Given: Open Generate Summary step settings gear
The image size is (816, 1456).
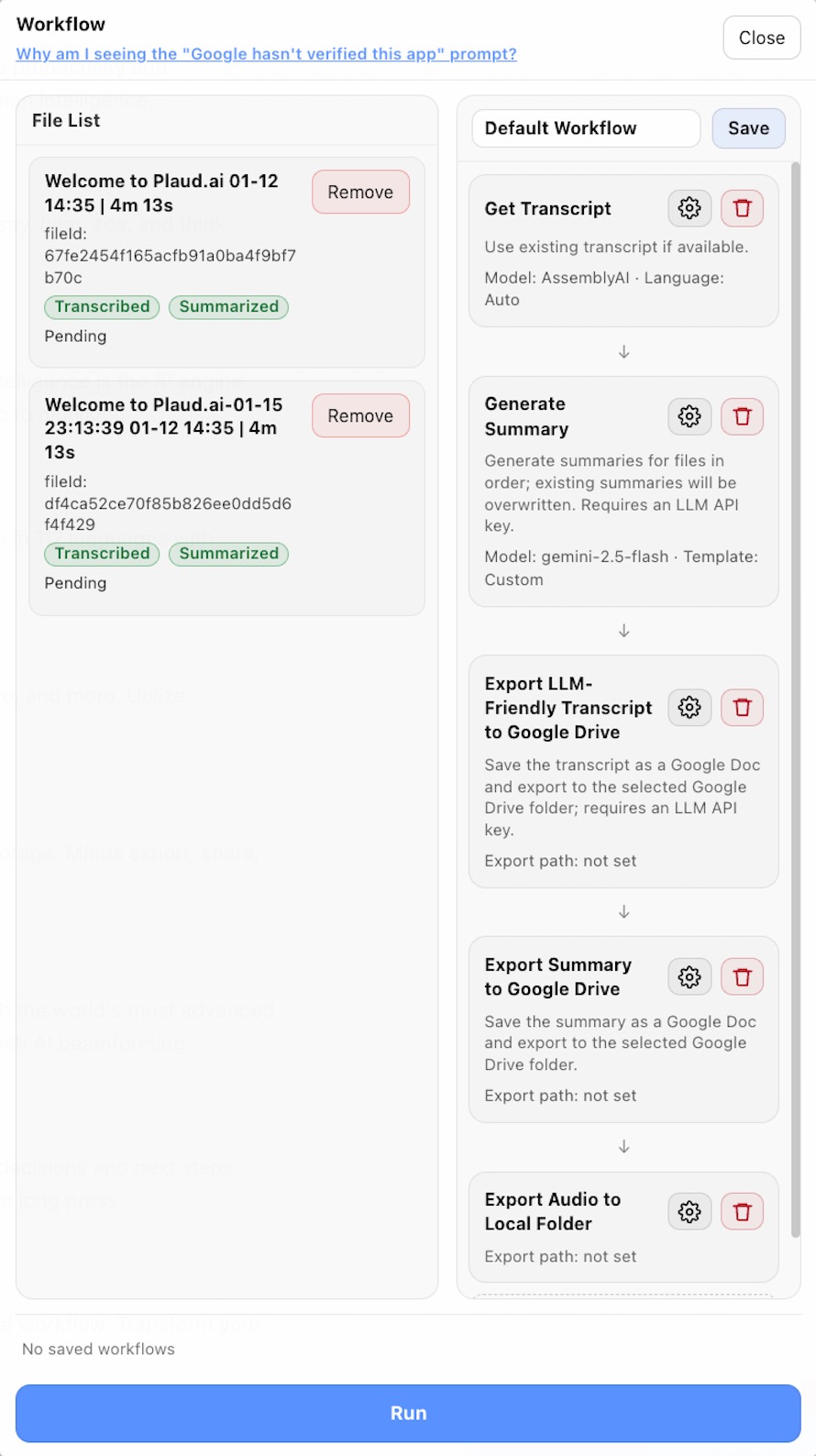Looking at the screenshot, I should [x=689, y=417].
